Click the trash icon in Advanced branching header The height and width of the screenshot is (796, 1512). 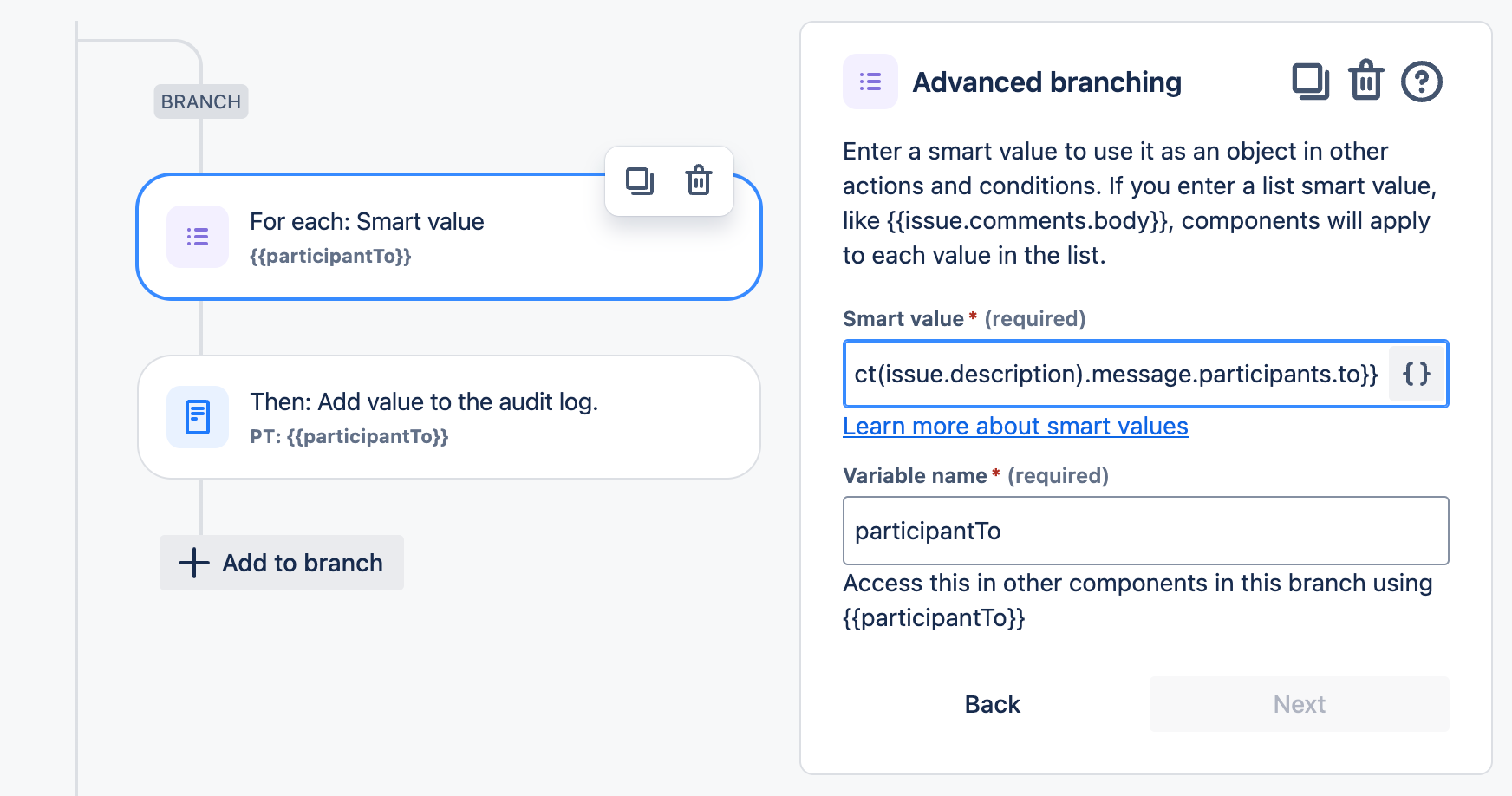point(1366,81)
